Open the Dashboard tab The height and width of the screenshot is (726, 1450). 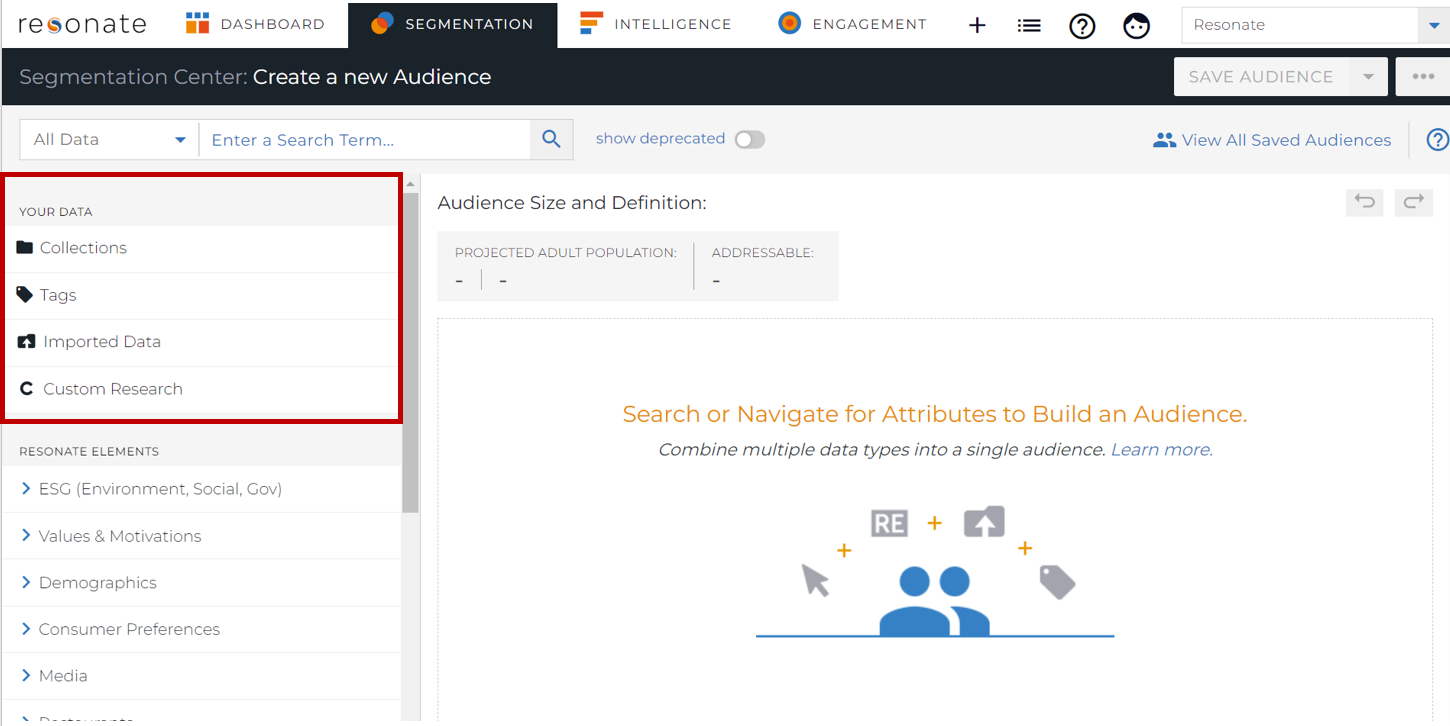(x=255, y=24)
